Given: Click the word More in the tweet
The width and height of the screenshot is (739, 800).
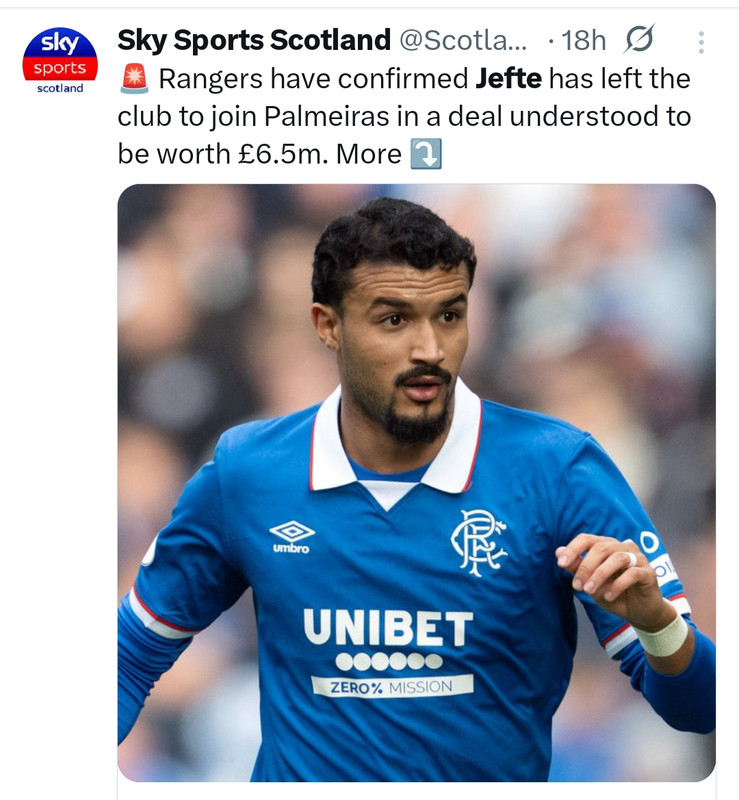Looking at the screenshot, I should pyautogui.click(x=369, y=154).
